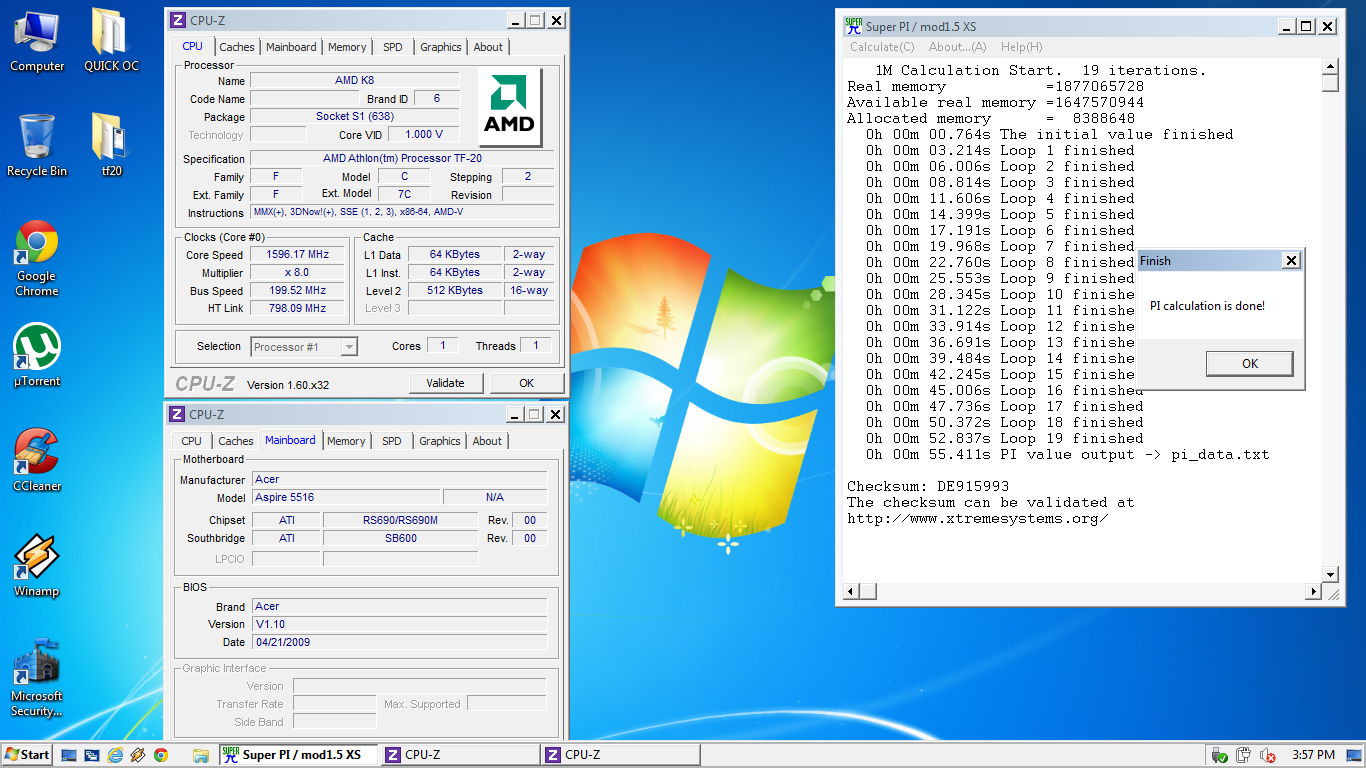Click the Core Speed value 1596.17 MHz
The width and height of the screenshot is (1366, 768).
[297, 255]
